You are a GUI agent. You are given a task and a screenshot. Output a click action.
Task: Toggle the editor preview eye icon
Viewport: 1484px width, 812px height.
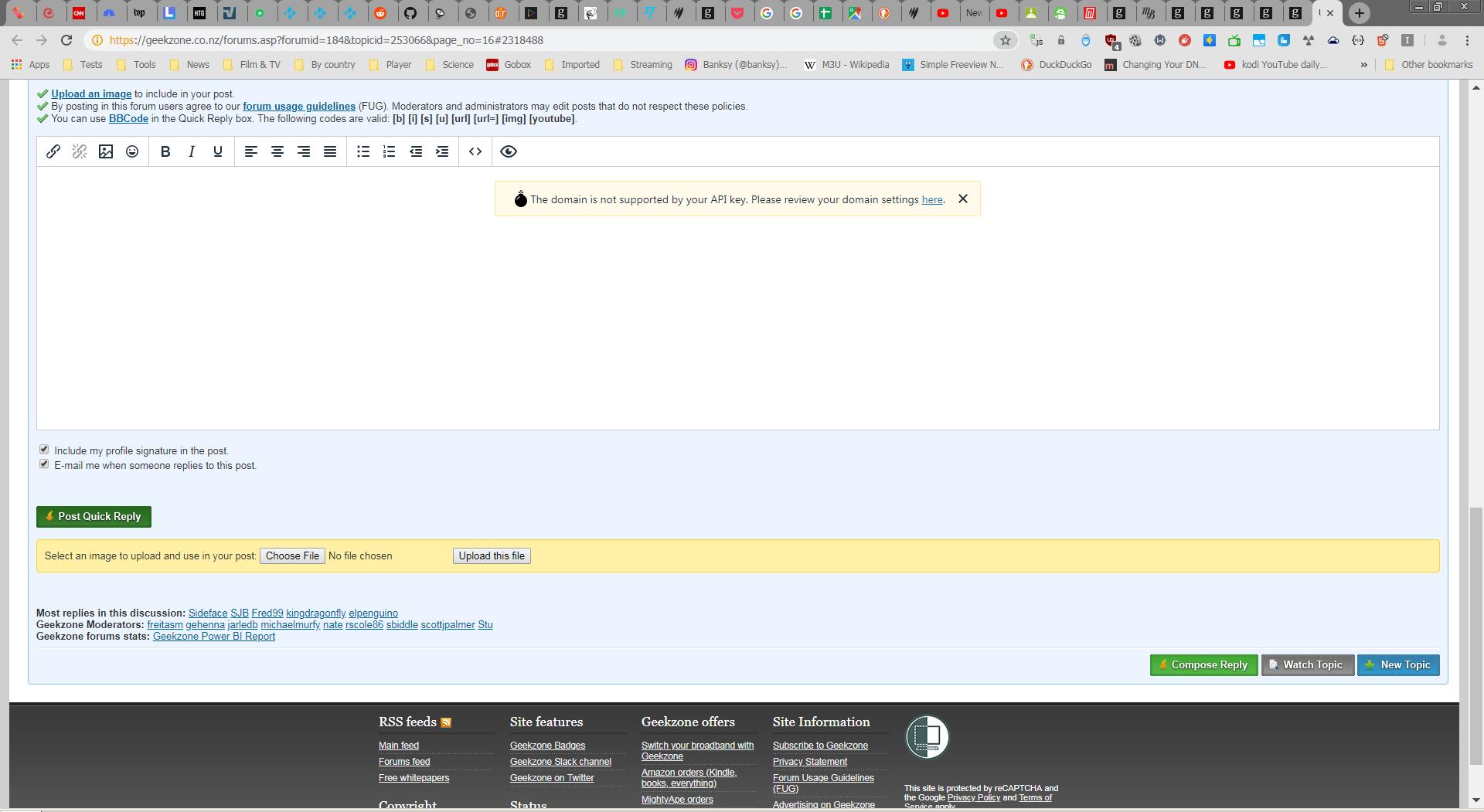[508, 151]
